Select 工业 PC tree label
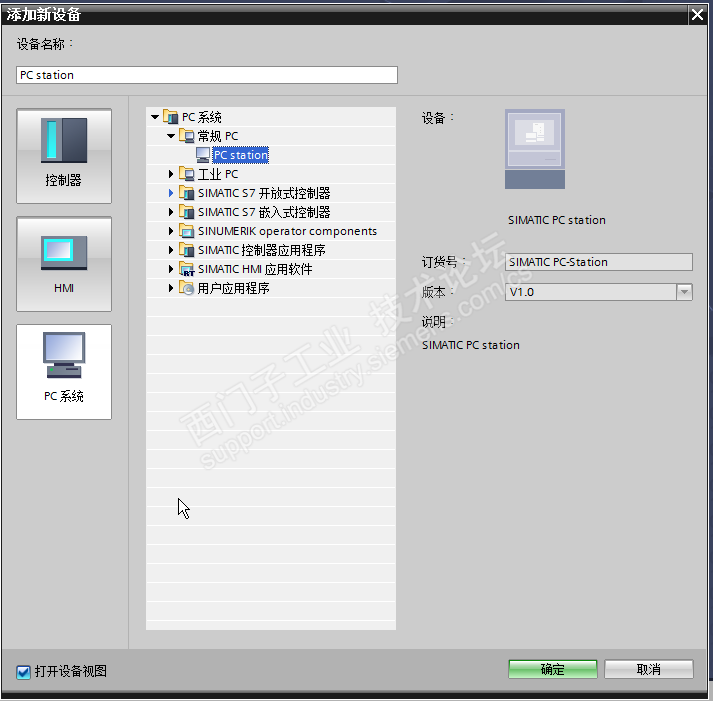 pyautogui.click(x=218, y=174)
